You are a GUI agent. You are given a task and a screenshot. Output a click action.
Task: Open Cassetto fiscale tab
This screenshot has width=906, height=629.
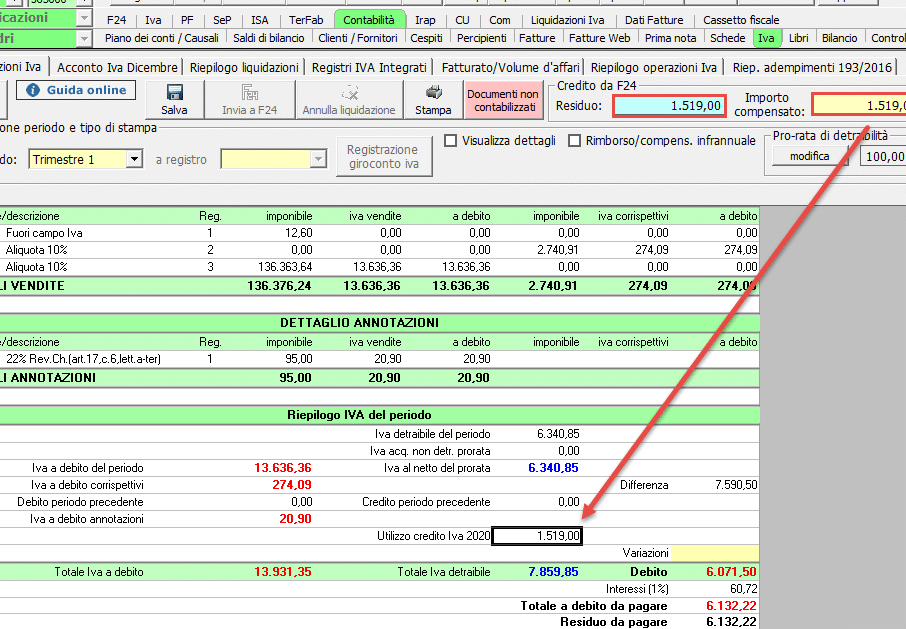[741, 20]
